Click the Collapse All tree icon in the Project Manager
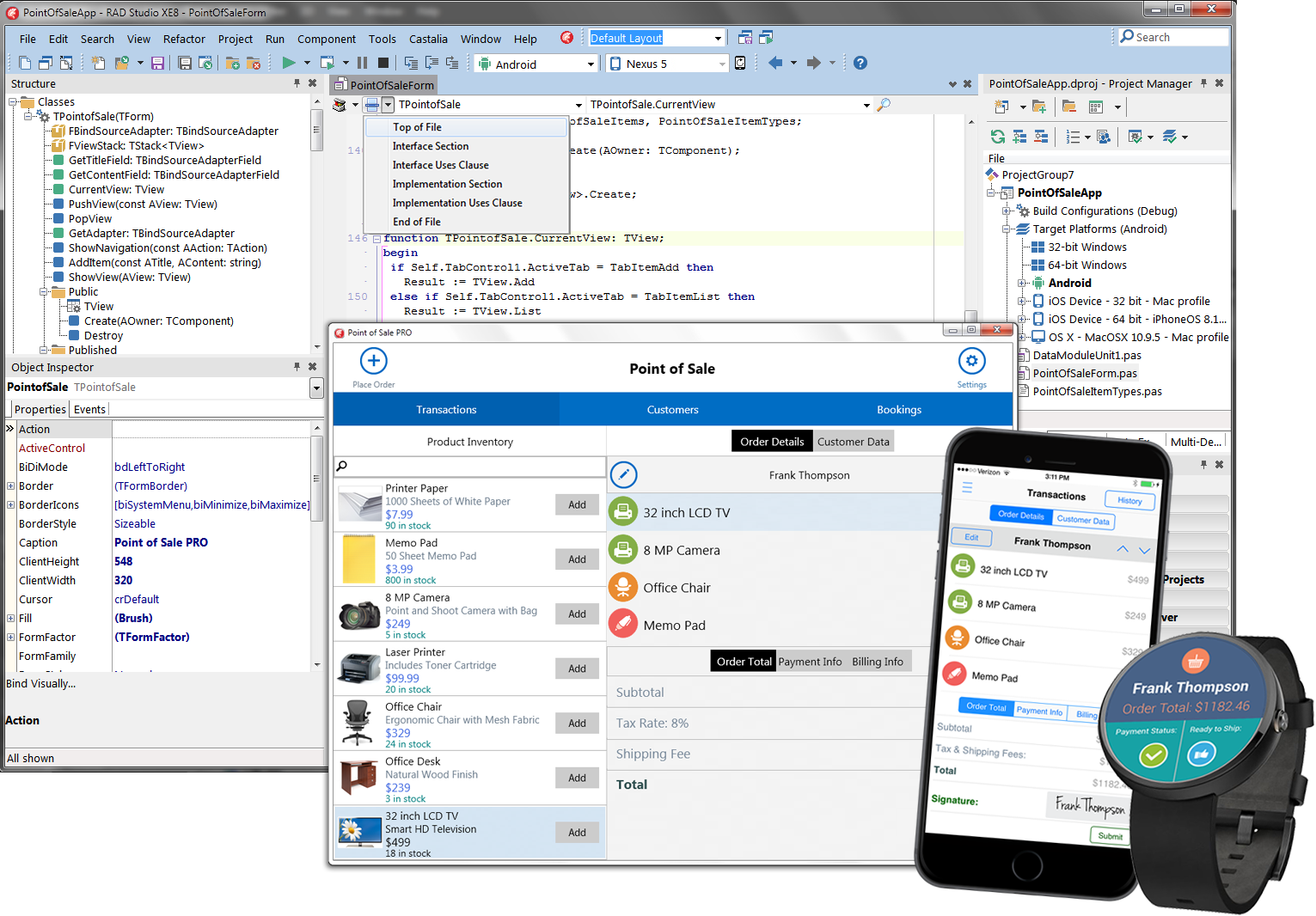 tap(1041, 137)
